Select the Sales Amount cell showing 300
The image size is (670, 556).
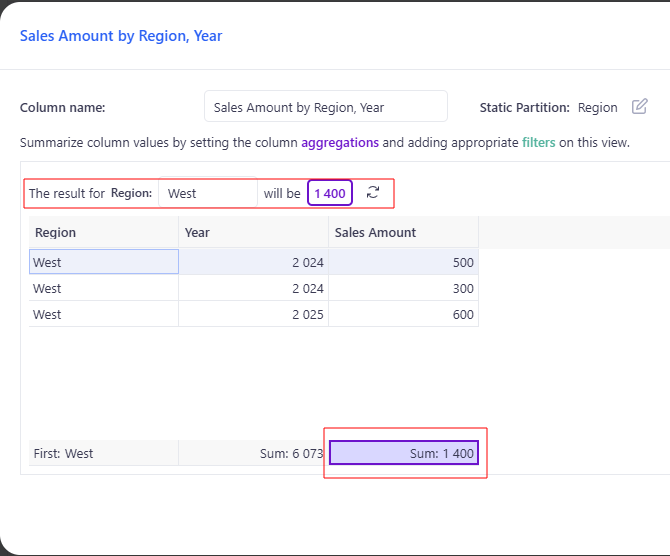pyautogui.click(x=403, y=288)
